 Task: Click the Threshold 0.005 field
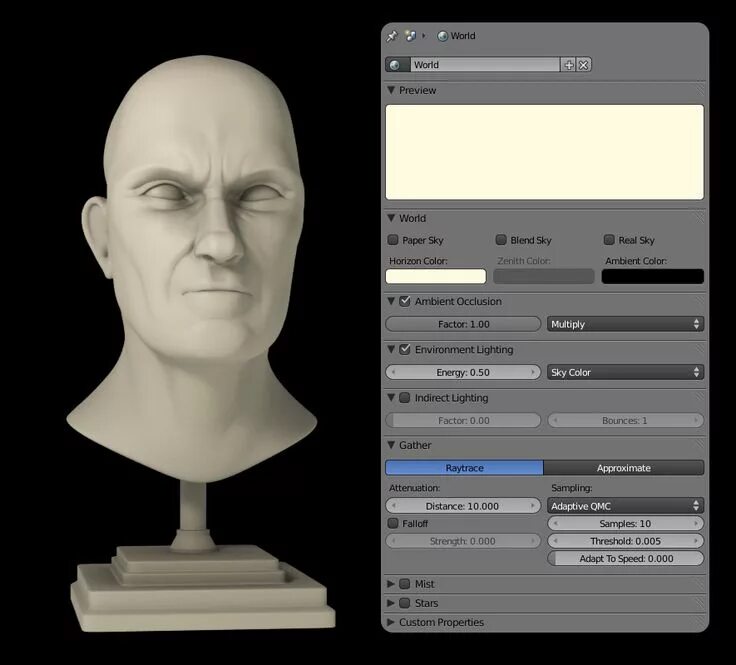626,541
